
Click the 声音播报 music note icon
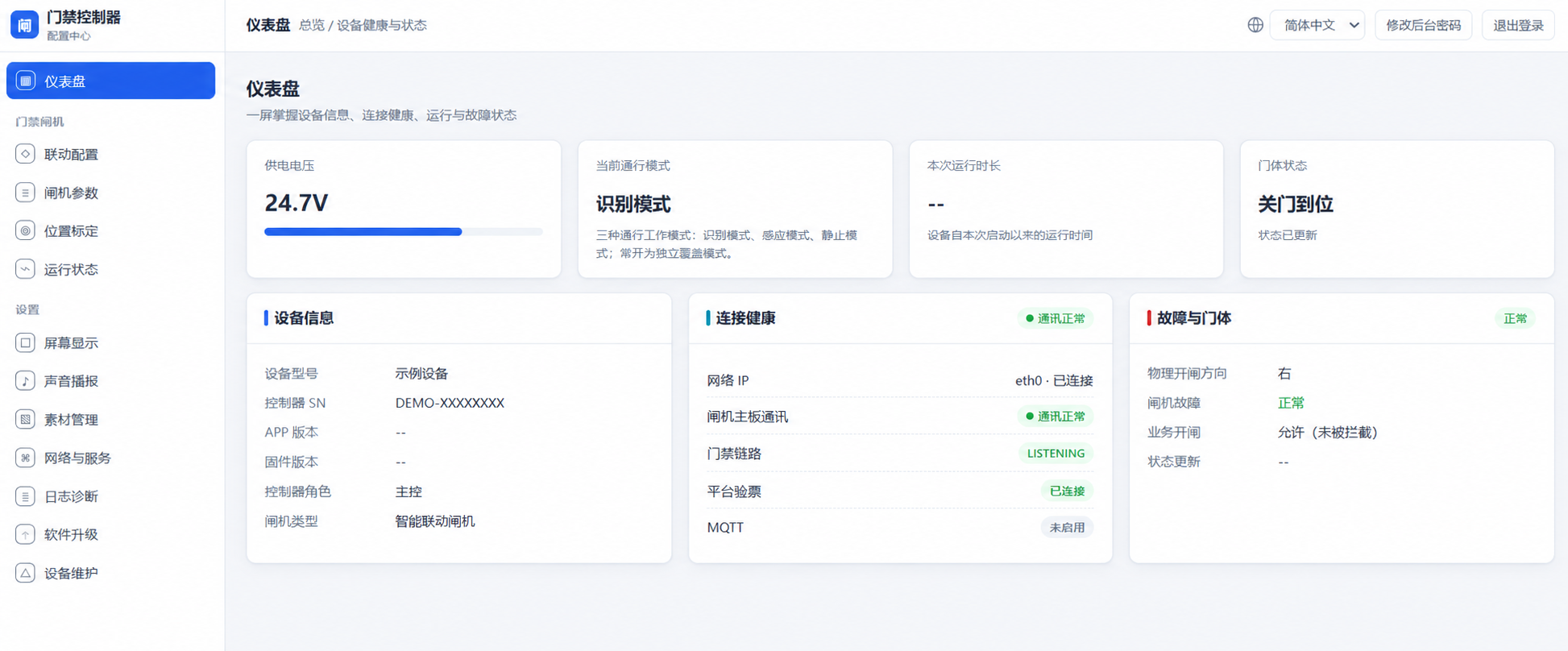[x=25, y=380]
